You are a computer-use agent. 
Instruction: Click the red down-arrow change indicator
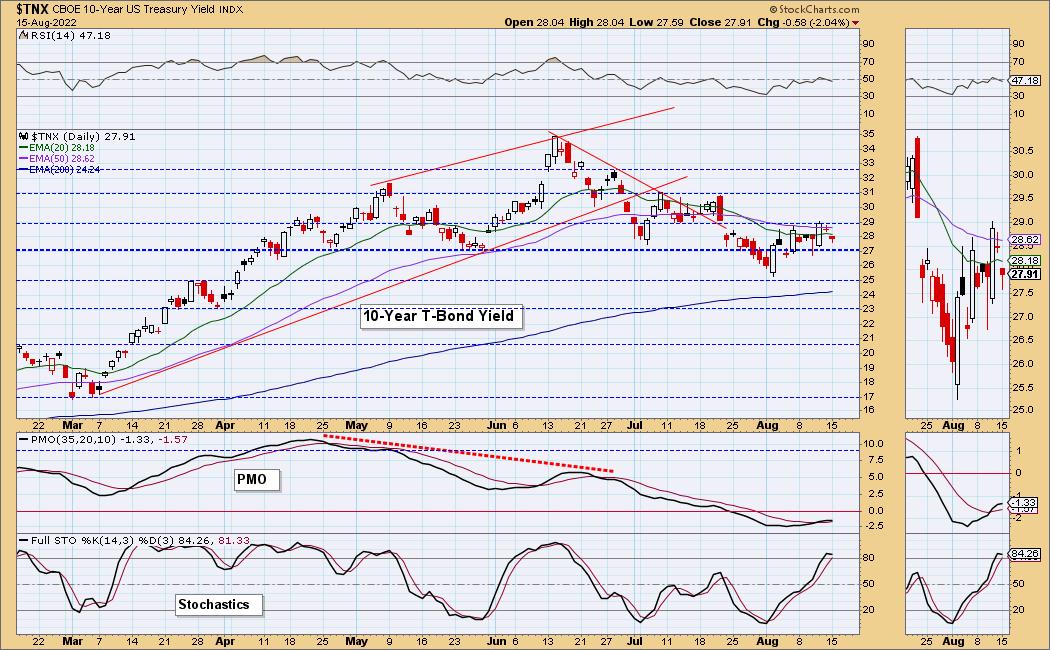click(855, 23)
